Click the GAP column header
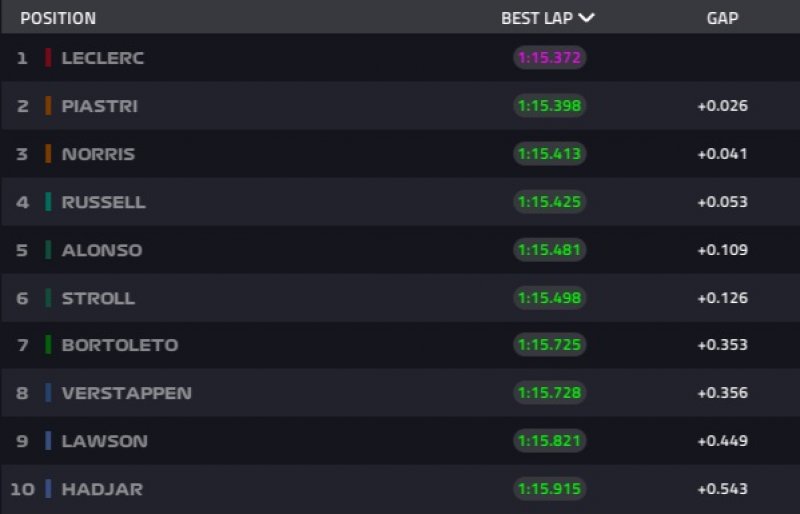Screen dimensions: 800x514 point(722,18)
